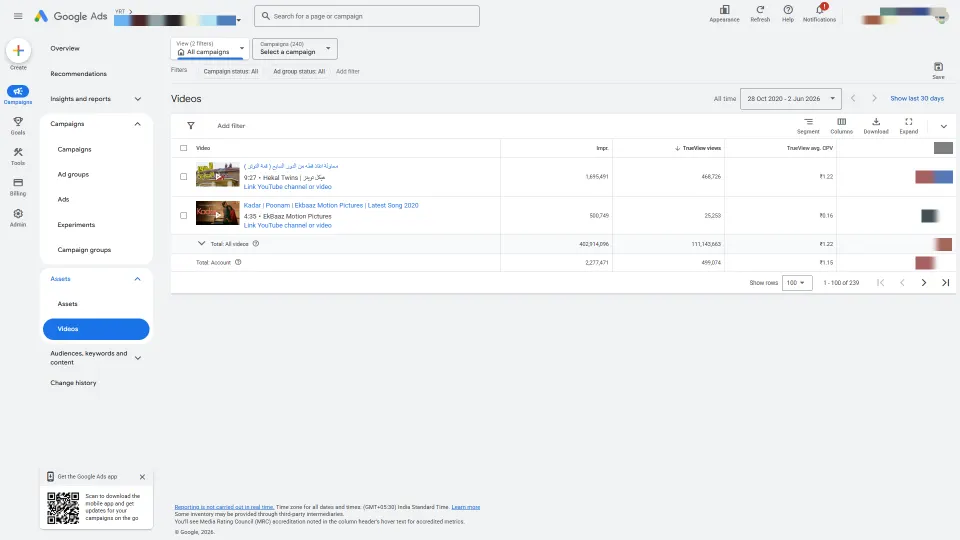Viewport: 960px width, 540px height.
Task: Click the filter funnel icon
Action: [190, 126]
